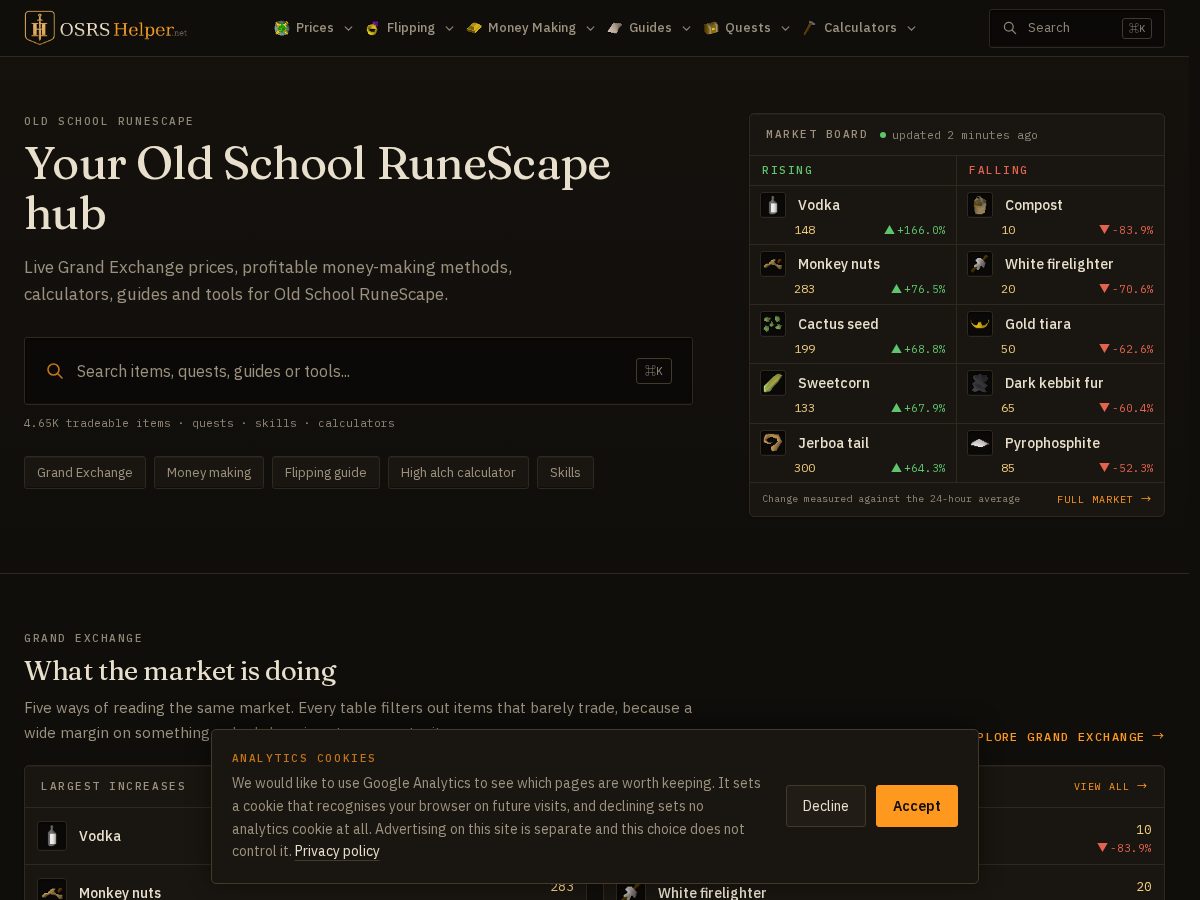Click Dark kebbit fur item name
The width and height of the screenshot is (1200, 900).
[1054, 383]
